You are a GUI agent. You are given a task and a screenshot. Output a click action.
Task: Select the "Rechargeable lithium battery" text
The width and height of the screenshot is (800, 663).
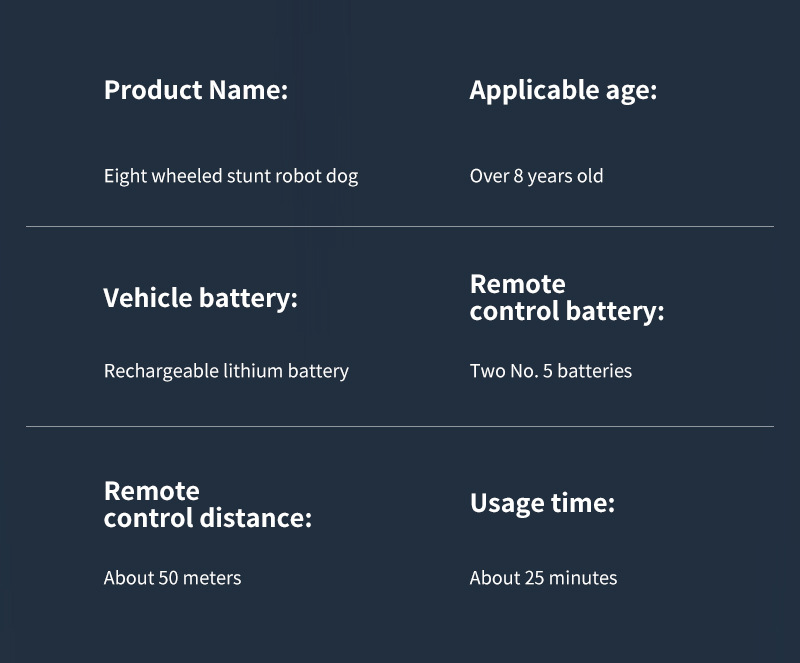tap(226, 371)
